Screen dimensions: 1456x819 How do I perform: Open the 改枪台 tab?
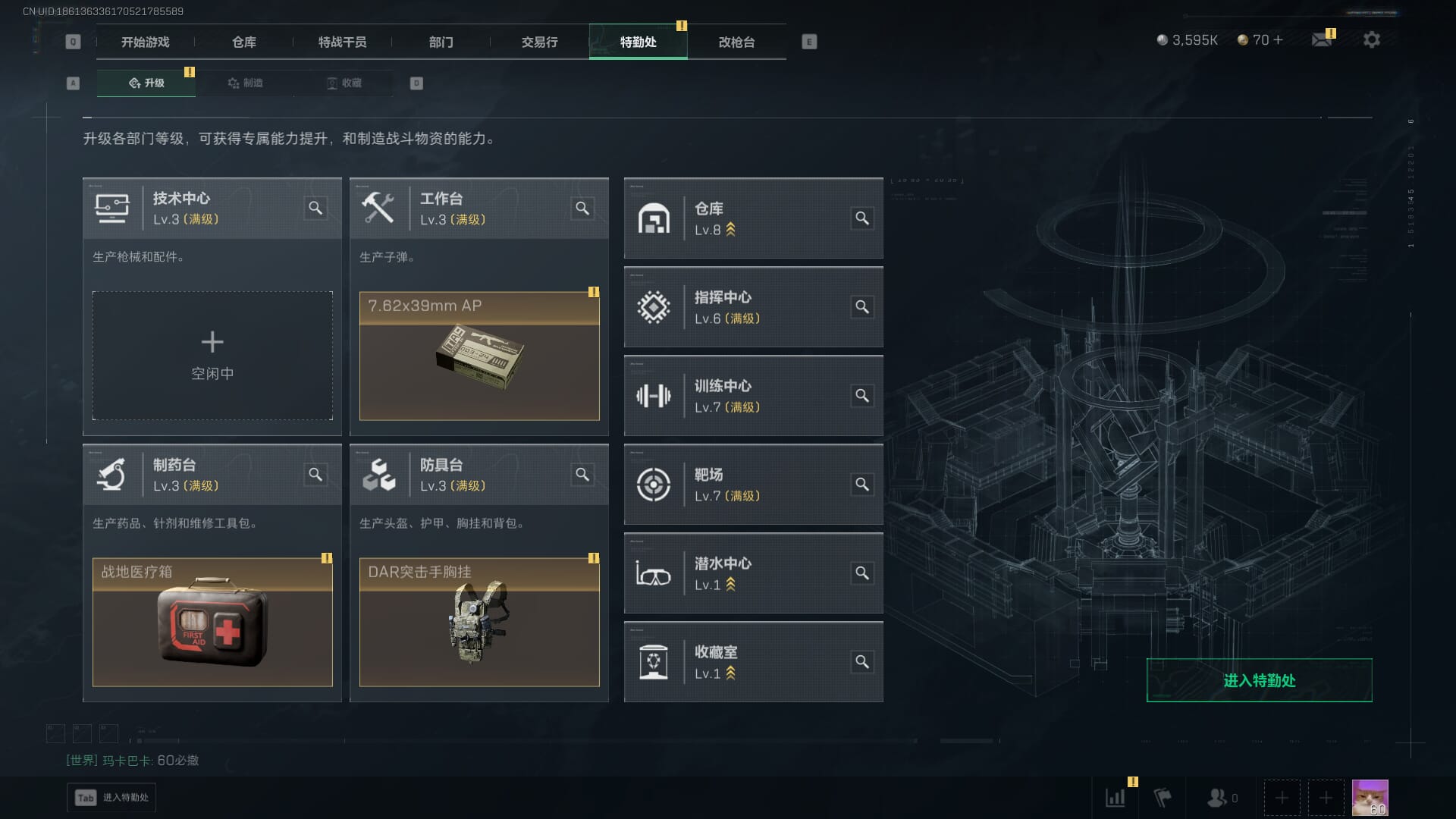(736, 42)
